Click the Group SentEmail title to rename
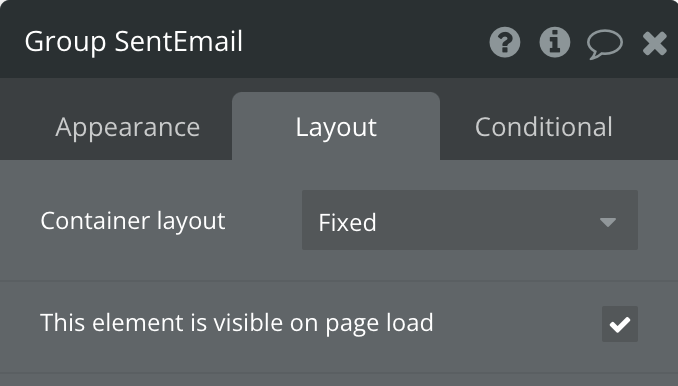This screenshot has height=386, width=678. pos(134,42)
